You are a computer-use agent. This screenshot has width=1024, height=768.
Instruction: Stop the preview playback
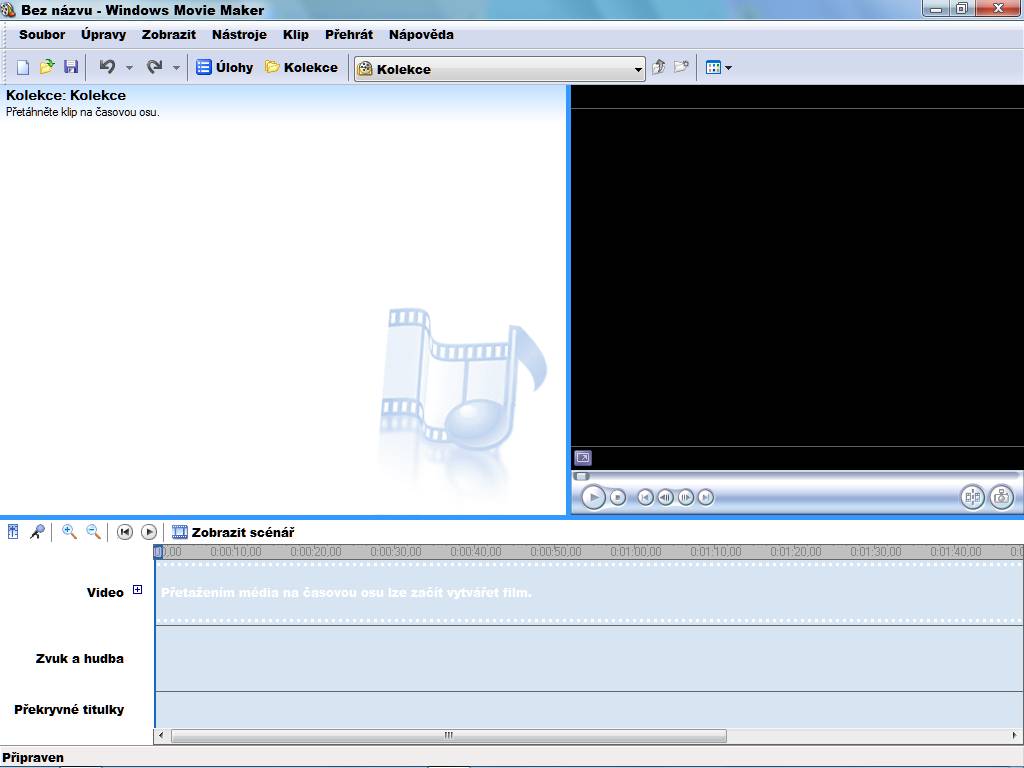pyautogui.click(x=618, y=498)
